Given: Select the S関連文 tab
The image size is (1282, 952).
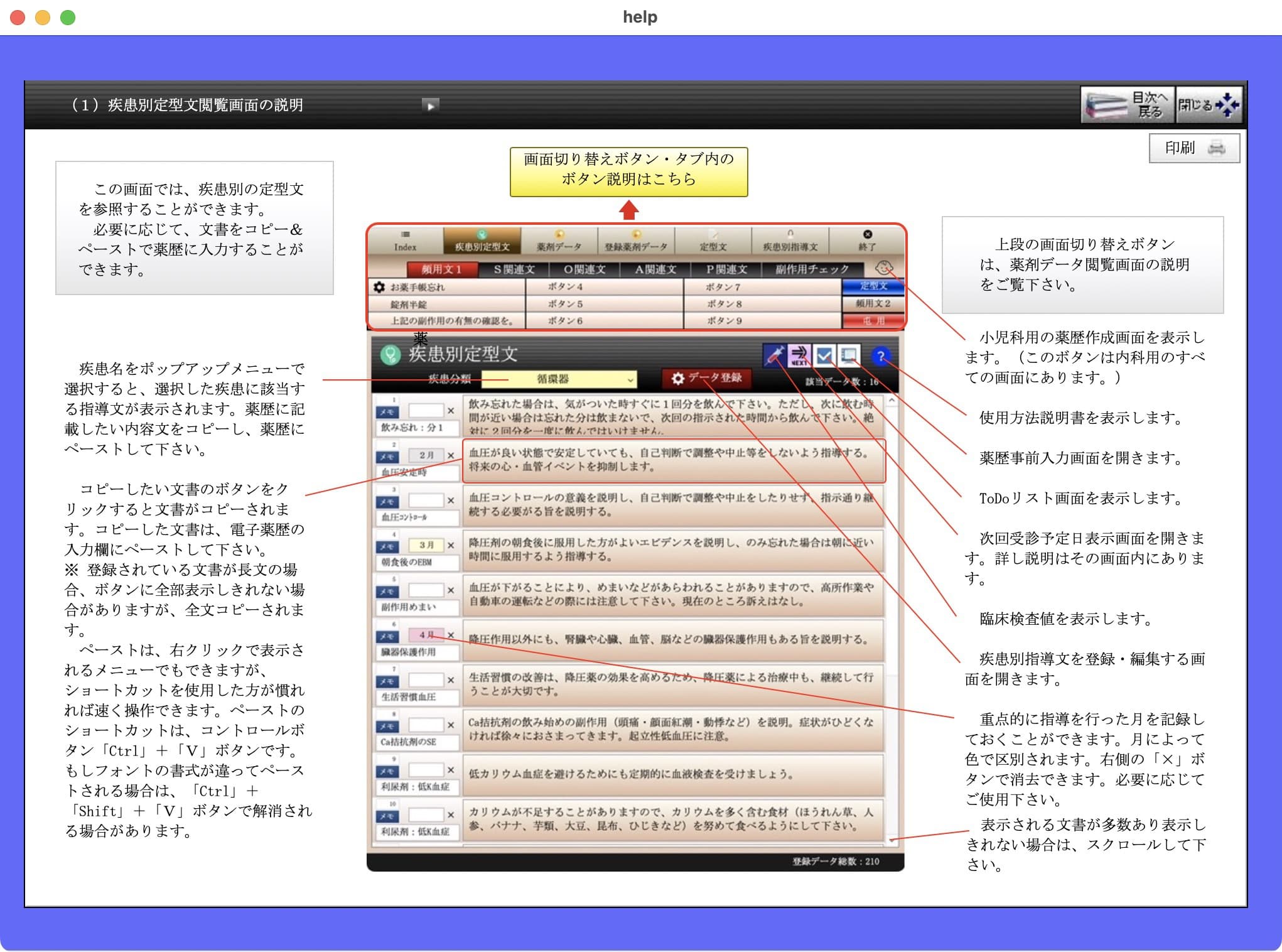Looking at the screenshot, I should [514, 269].
